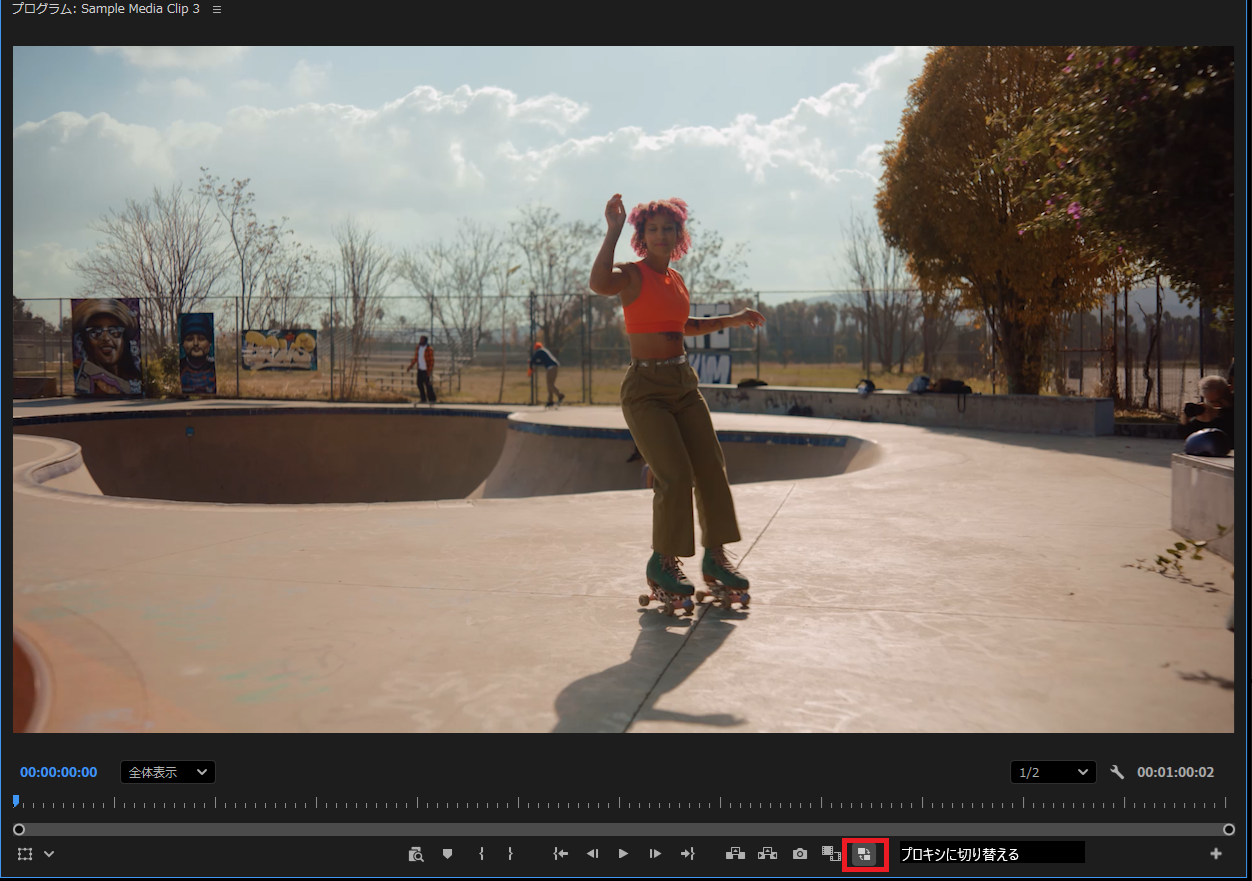Export a frame with the camera icon
The width and height of the screenshot is (1252, 881).
point(799,854)
